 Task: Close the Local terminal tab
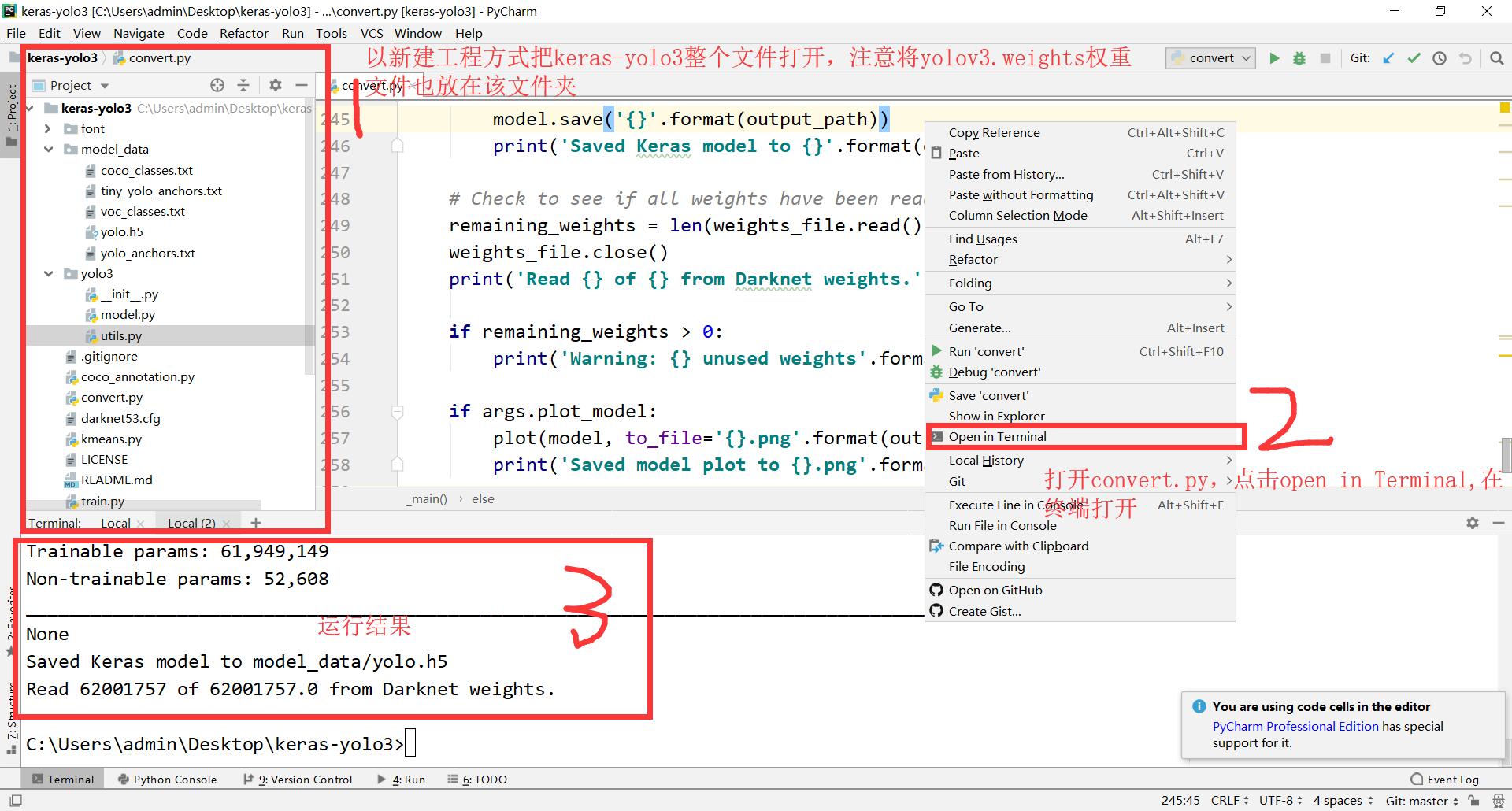tap(140, 524)
